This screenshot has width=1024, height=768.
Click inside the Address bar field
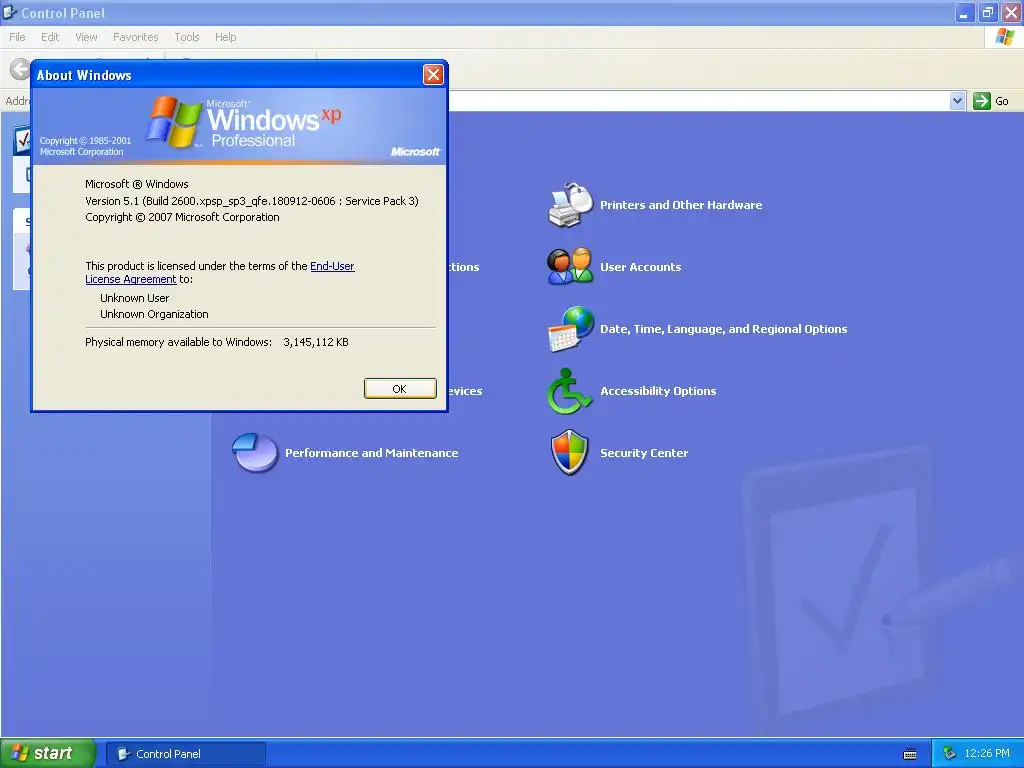(698, 101)
